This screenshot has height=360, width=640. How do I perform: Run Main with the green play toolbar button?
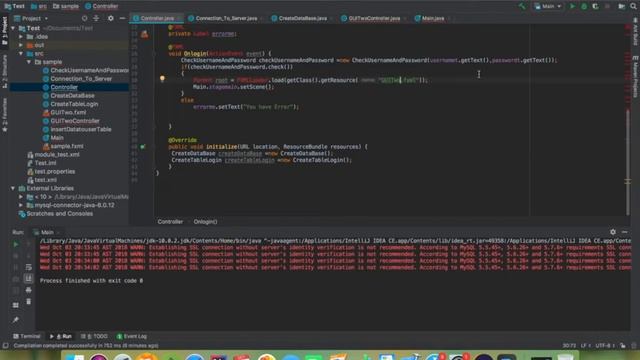coord(572,6)
